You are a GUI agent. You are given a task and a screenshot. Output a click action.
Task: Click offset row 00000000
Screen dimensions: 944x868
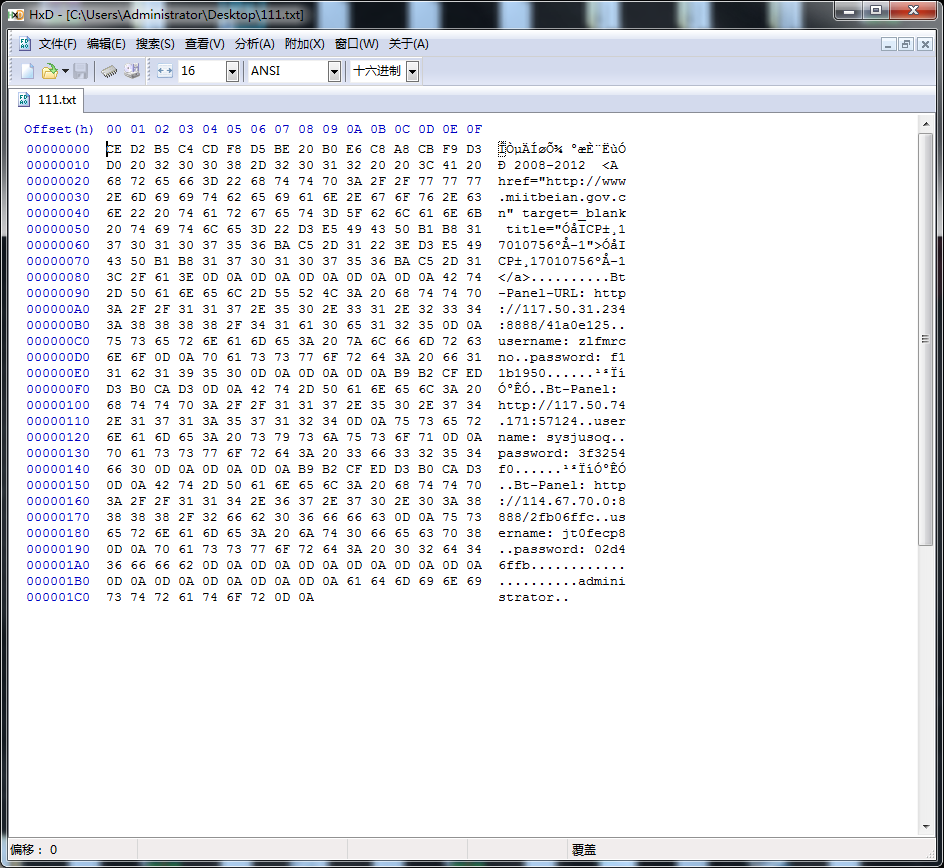[58, 149]
